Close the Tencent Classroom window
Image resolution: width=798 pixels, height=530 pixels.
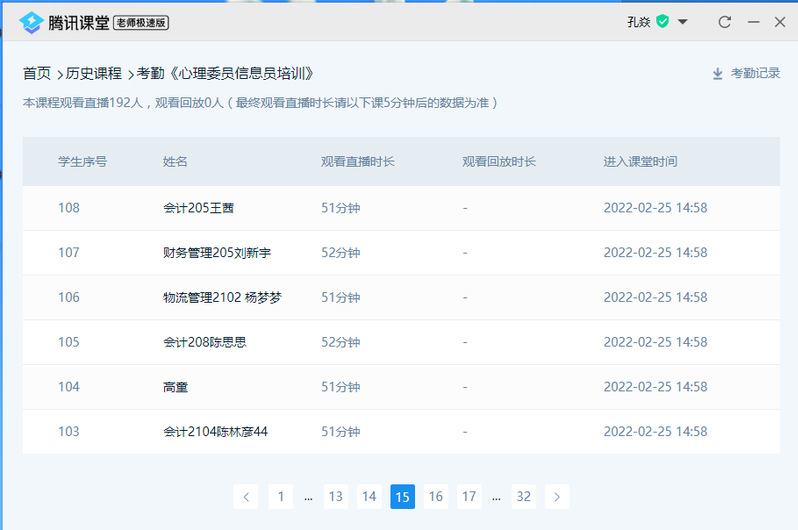(780, 22)
